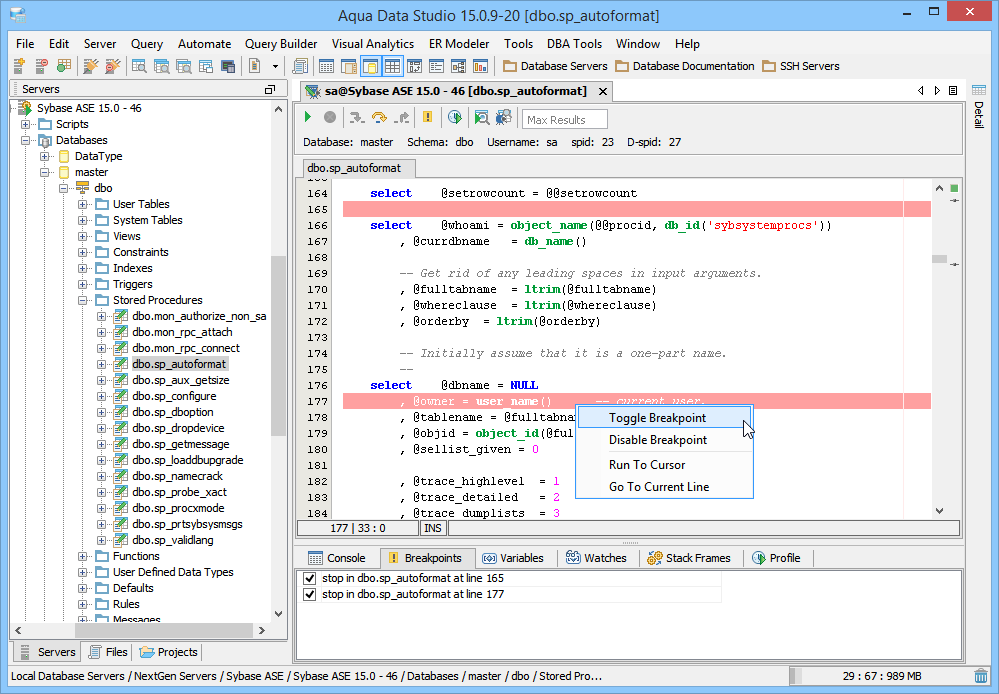Uncheck the breakpoint at line 177

309,594
